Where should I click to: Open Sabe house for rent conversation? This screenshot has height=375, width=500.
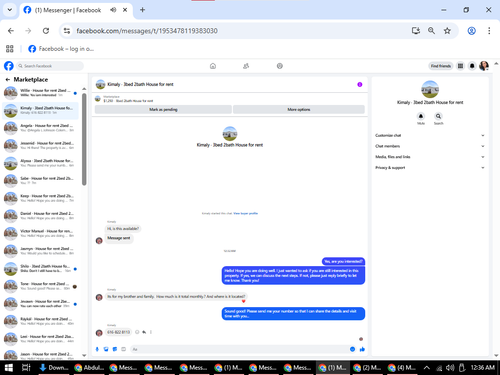click(40, 180)
